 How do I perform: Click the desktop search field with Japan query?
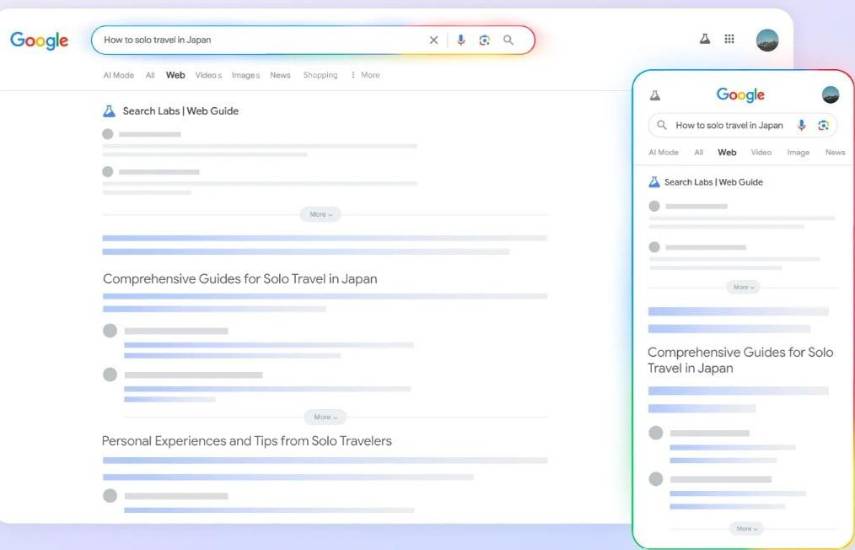[x=260, y=40]
